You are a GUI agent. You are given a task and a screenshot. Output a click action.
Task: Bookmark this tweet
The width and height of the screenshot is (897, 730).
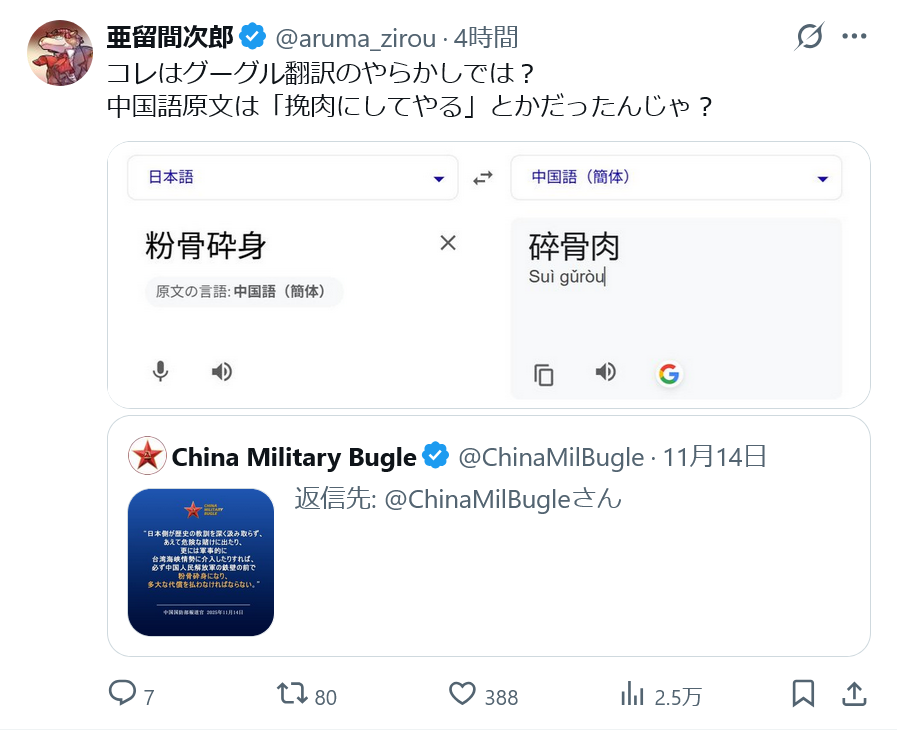(803, 693)
